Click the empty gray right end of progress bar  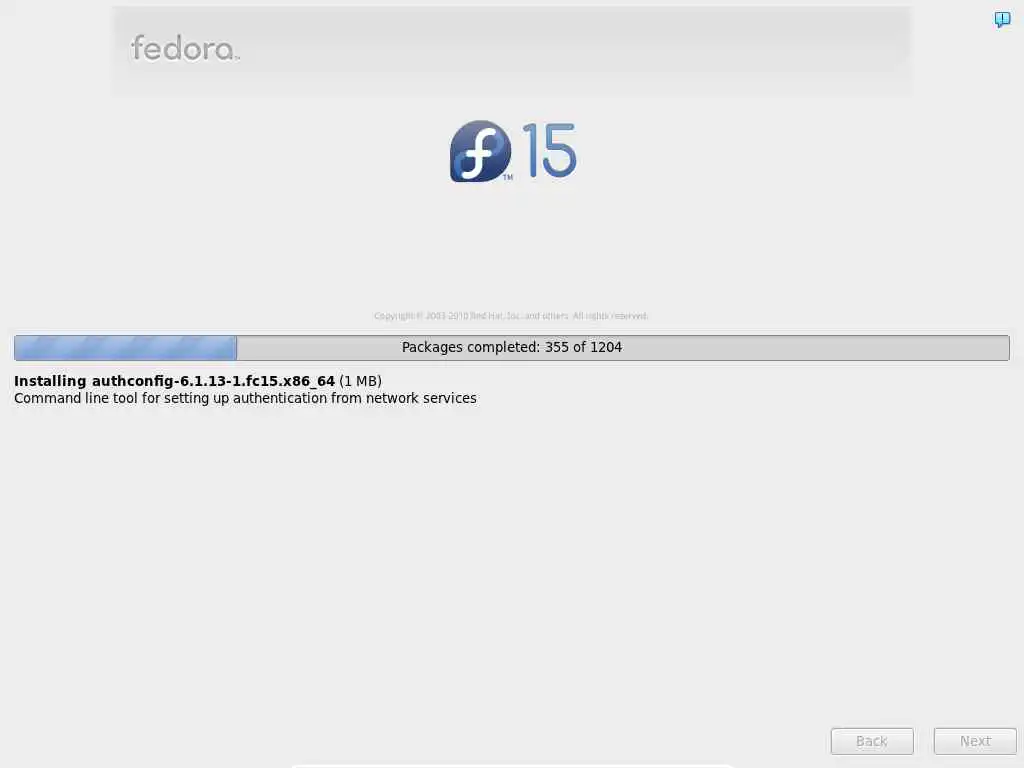[816, 347]
